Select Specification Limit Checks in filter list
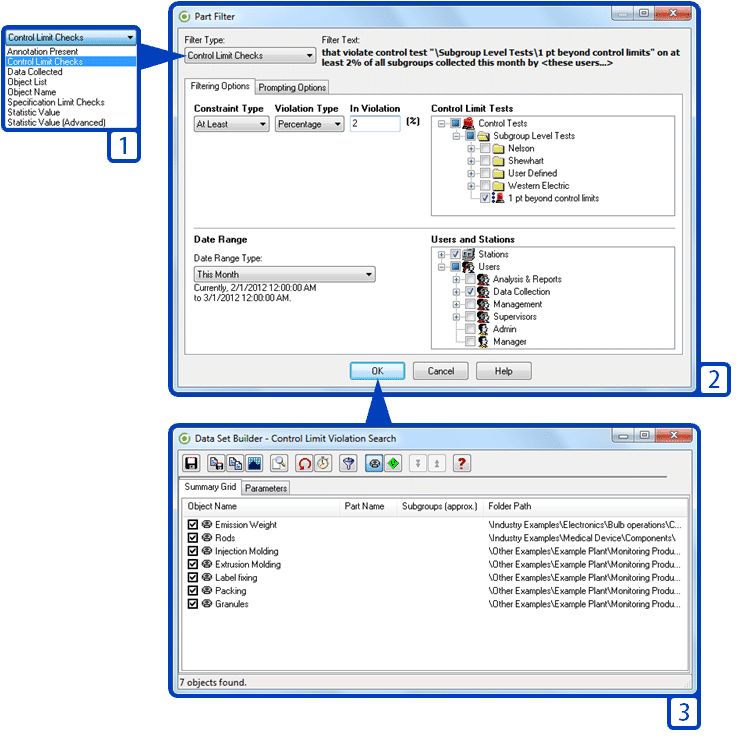The height and width of the screenshot is (736, 736). tap(56, 102)
